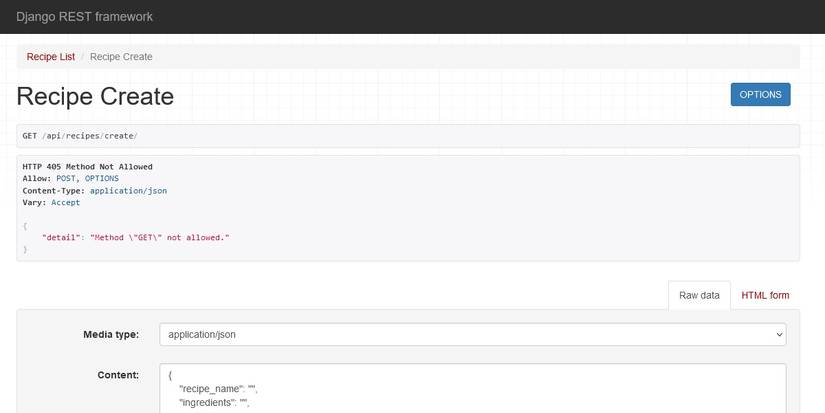Click the "detail" error message in response
Screen dimensions: 825x413
tap(136, 237)
